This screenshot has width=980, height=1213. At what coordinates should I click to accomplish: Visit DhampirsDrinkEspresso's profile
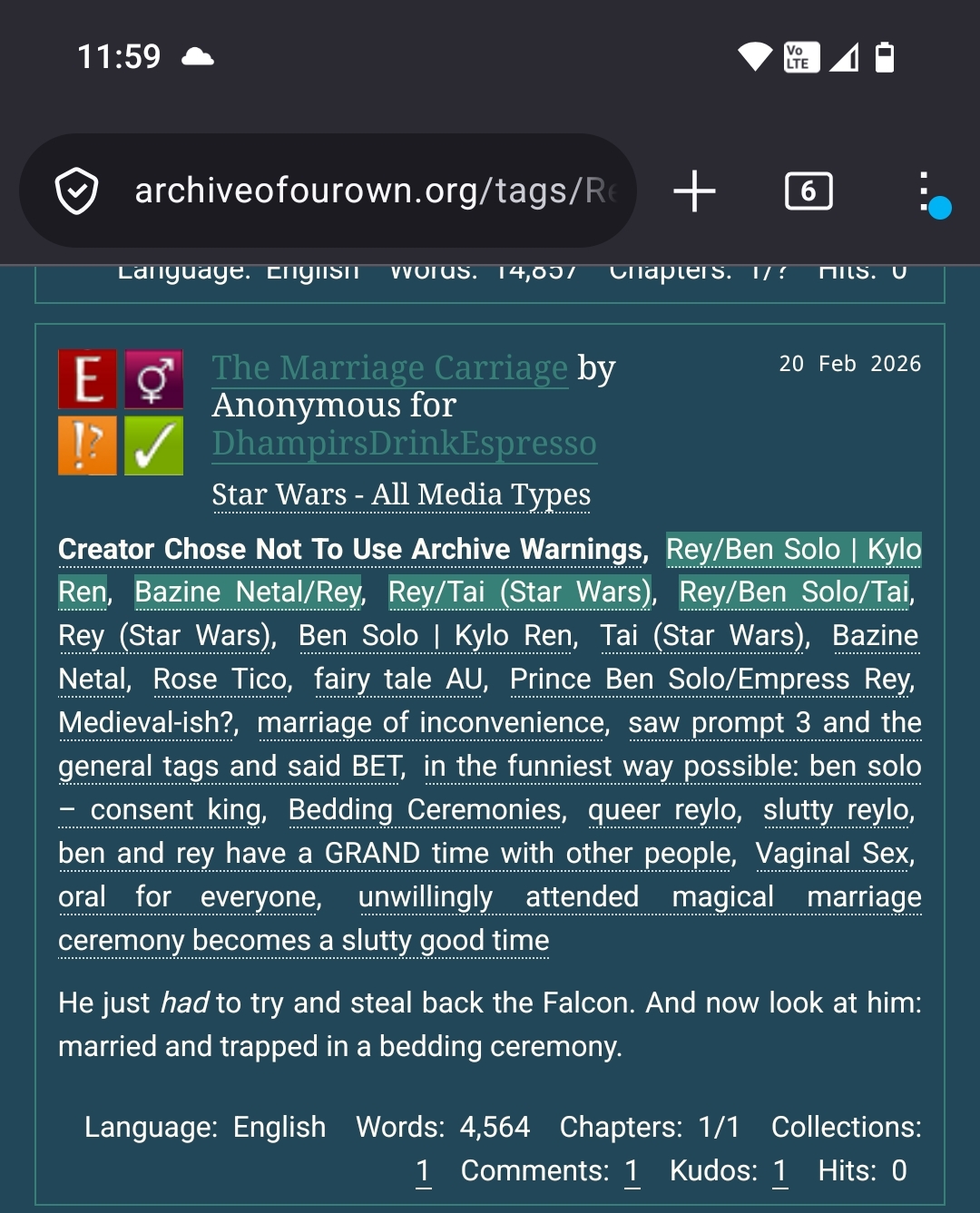click(404, 444)
